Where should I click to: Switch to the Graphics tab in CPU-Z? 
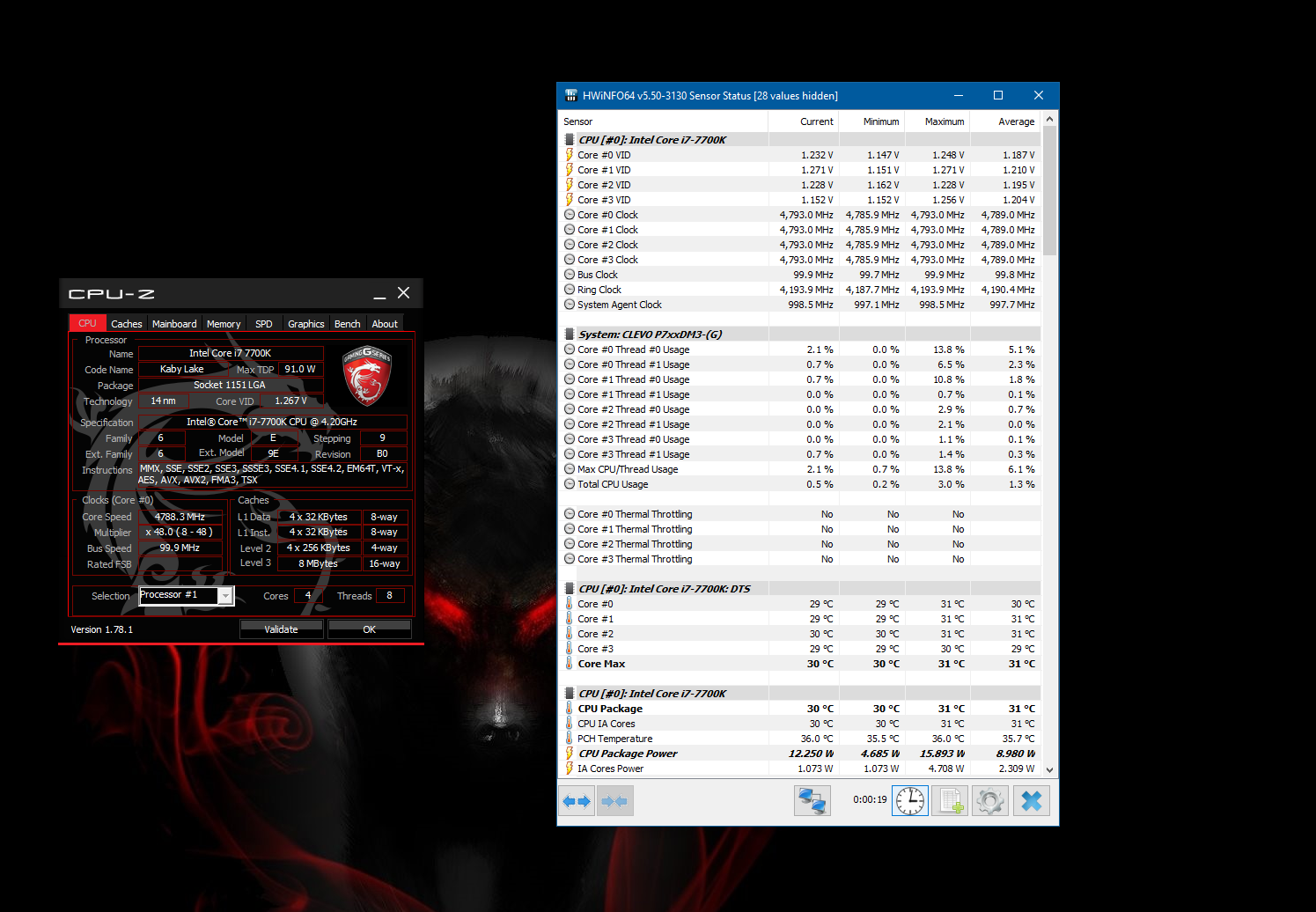coord(306,324)
